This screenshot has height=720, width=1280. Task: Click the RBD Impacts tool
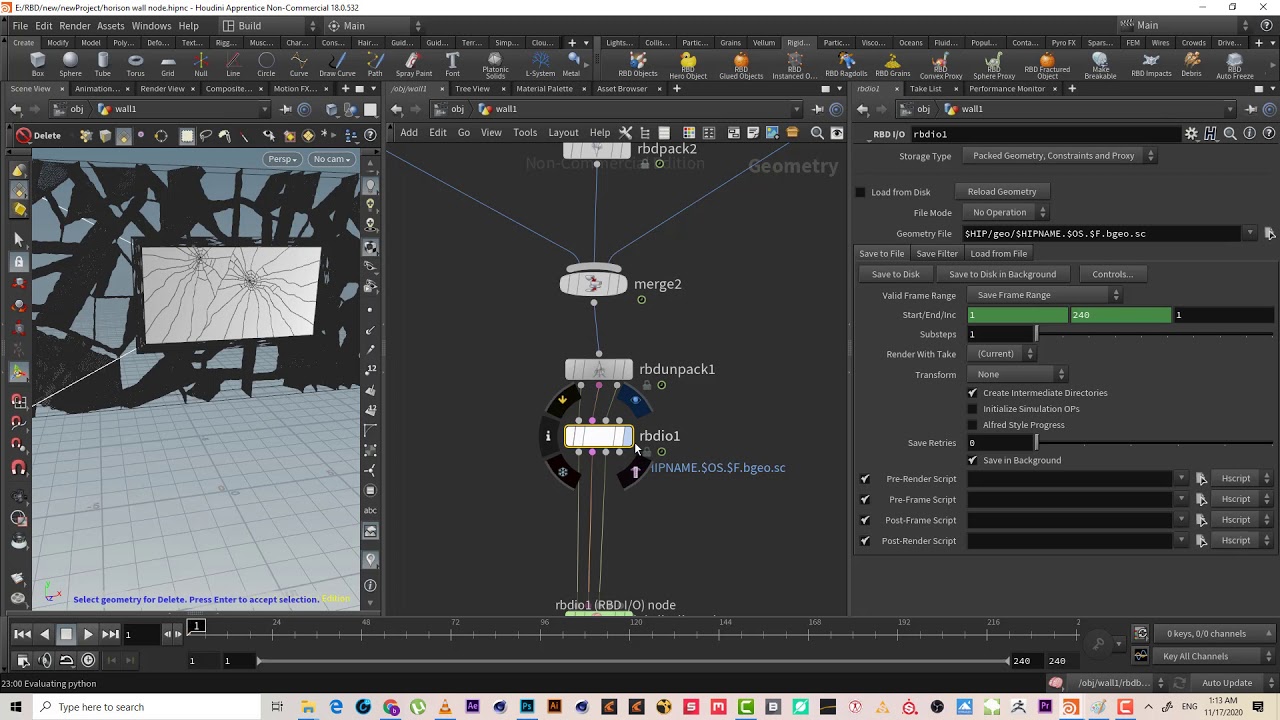pyautogui.click(x=1151, y=65)
